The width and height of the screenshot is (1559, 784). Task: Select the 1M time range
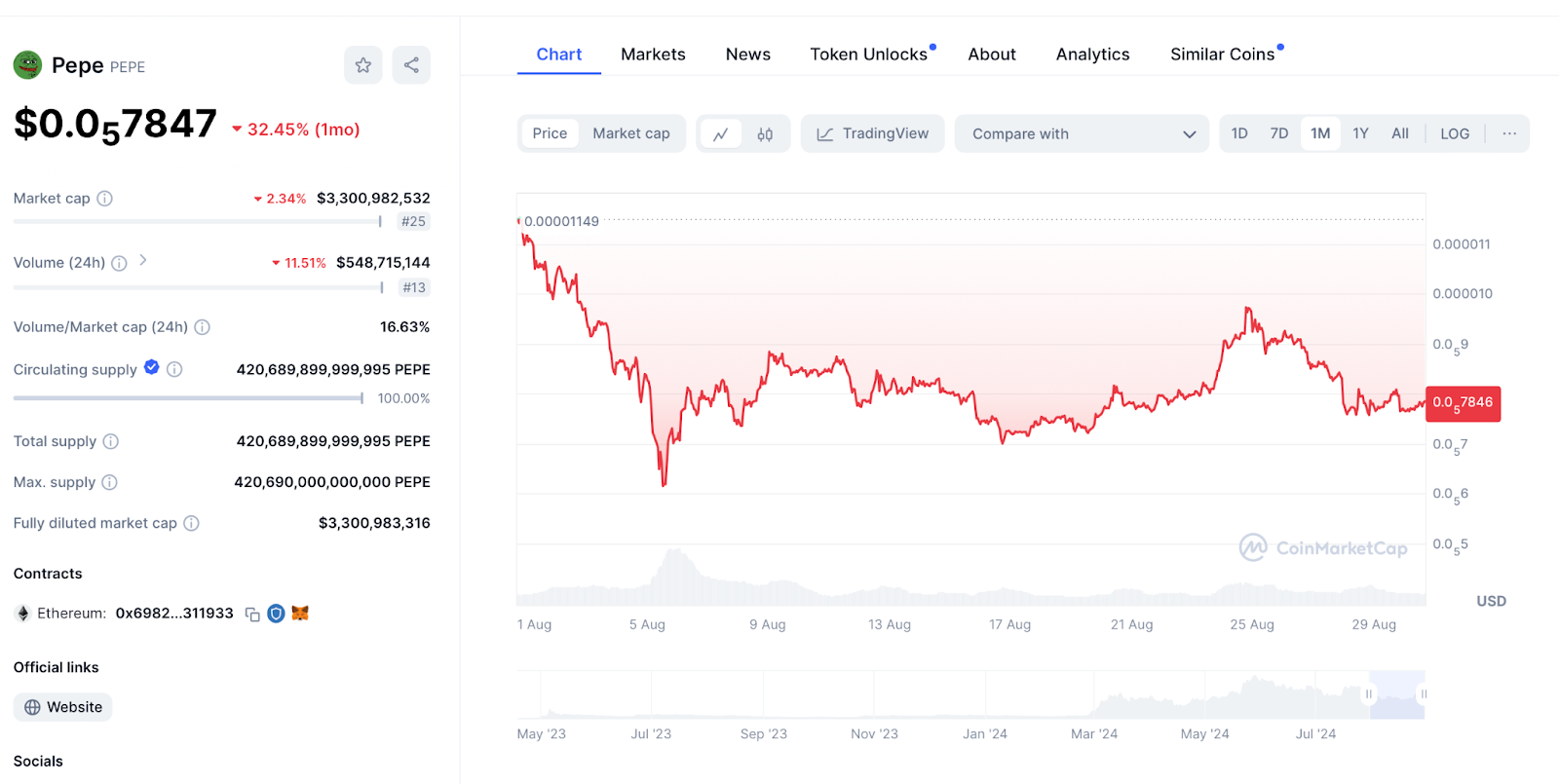1320,133
